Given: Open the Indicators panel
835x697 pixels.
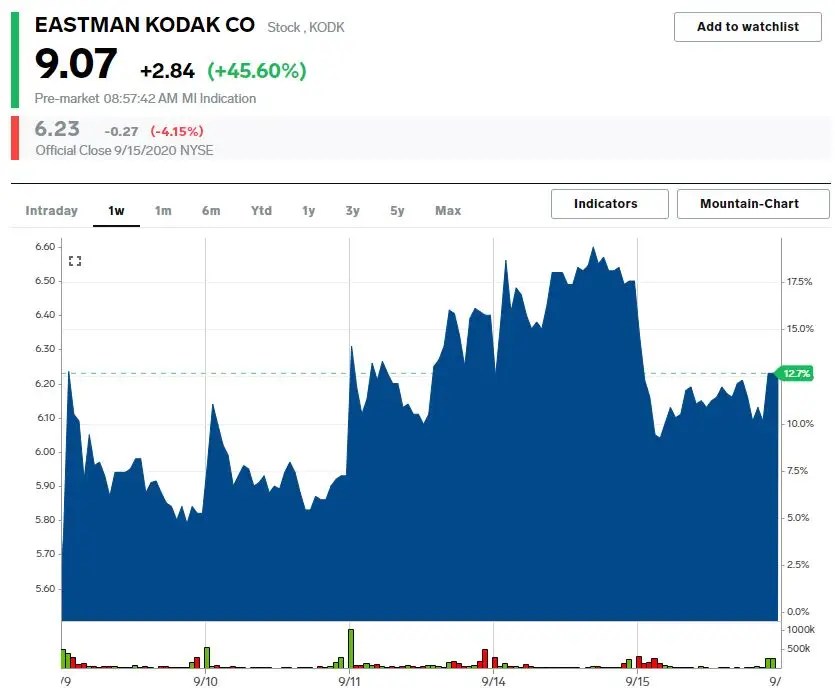Looking at the screenshot, I should [609, 204].
